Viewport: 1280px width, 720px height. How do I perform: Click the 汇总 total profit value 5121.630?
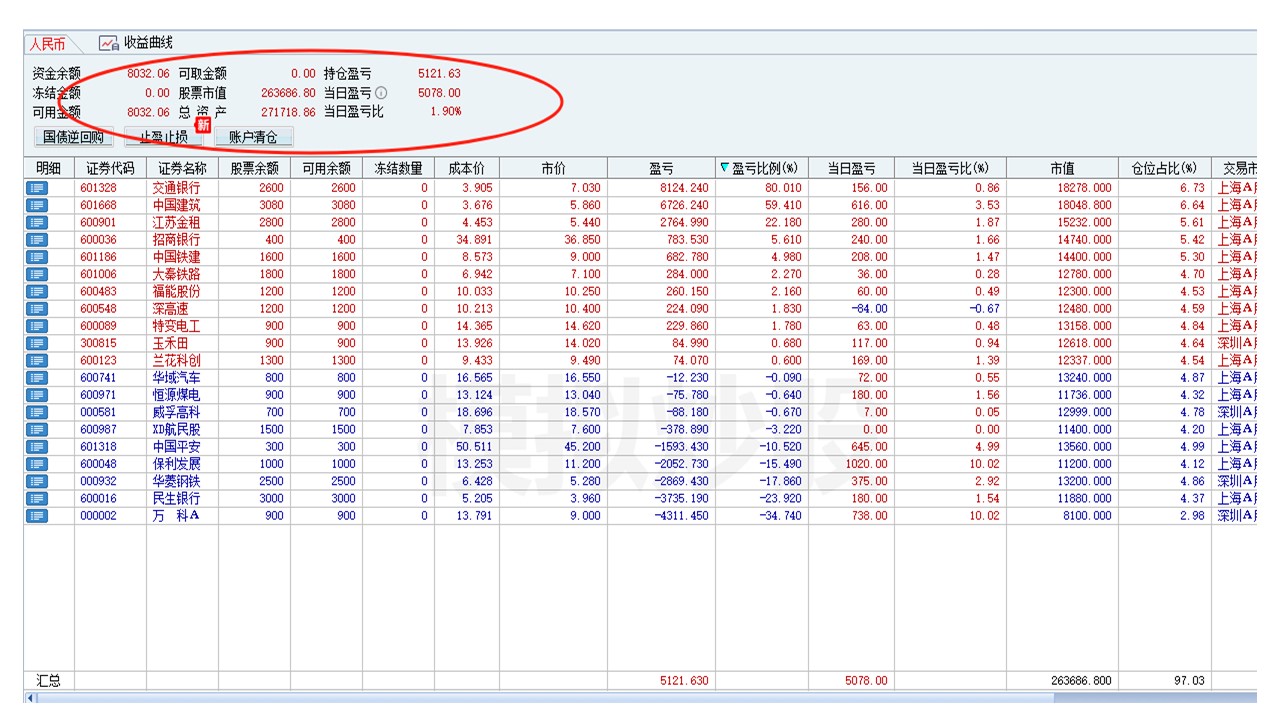684,681
